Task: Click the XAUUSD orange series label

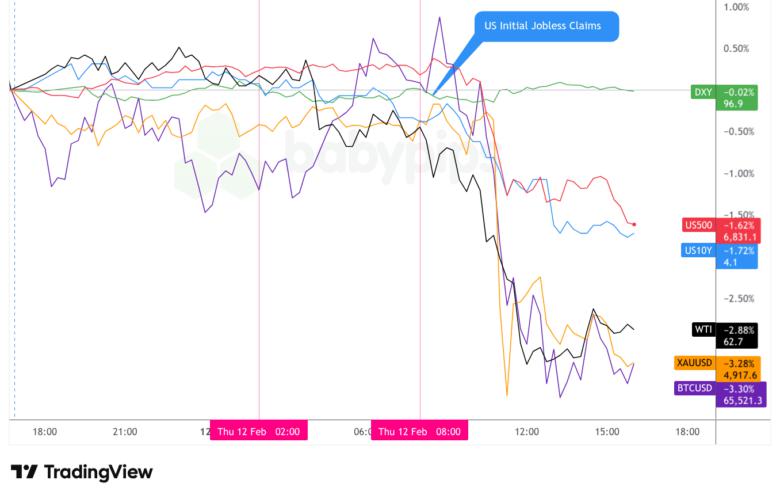Action: point(693,363)
